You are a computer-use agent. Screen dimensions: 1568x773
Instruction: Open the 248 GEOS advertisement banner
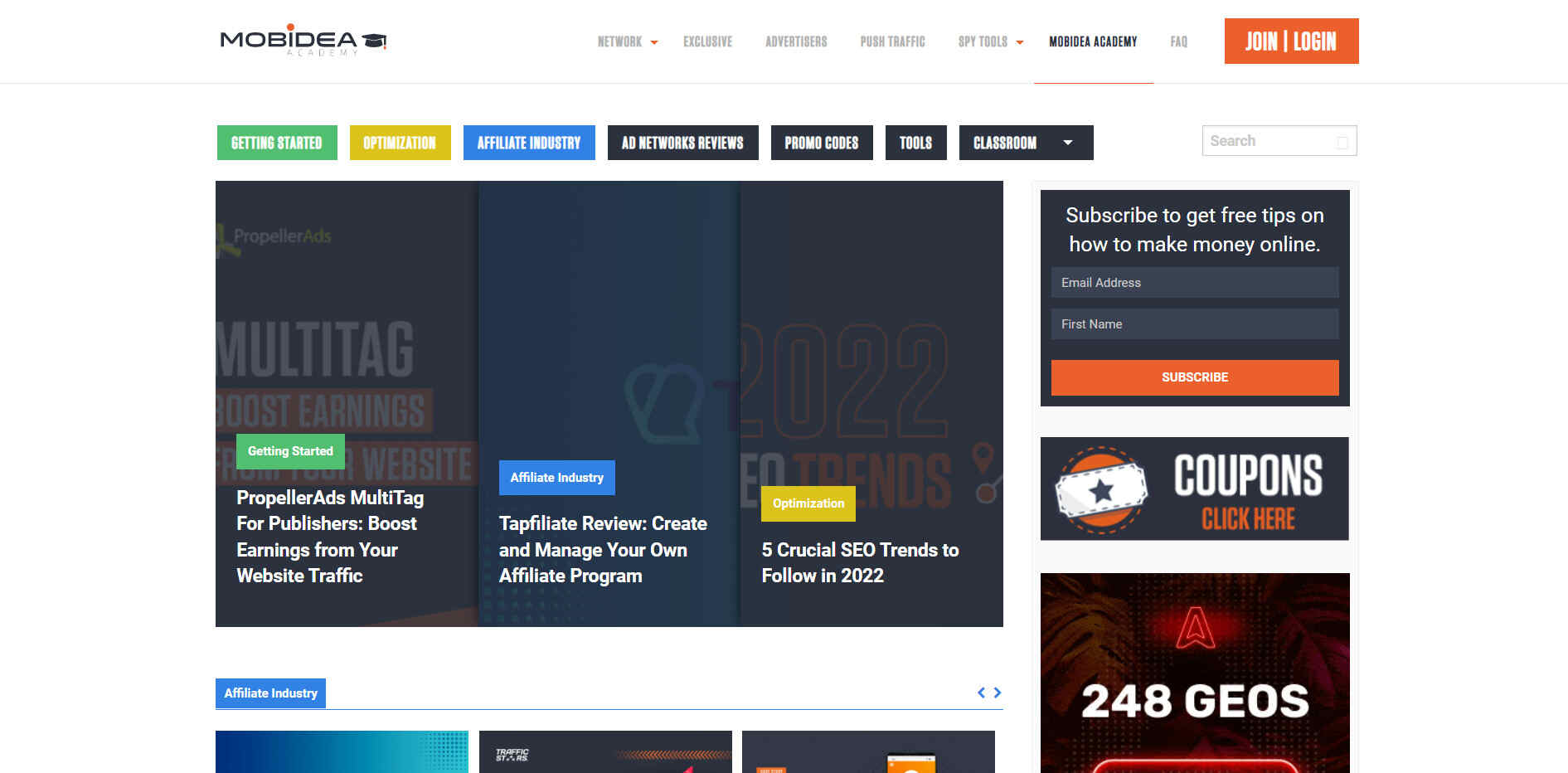(x=1195, y=673)
